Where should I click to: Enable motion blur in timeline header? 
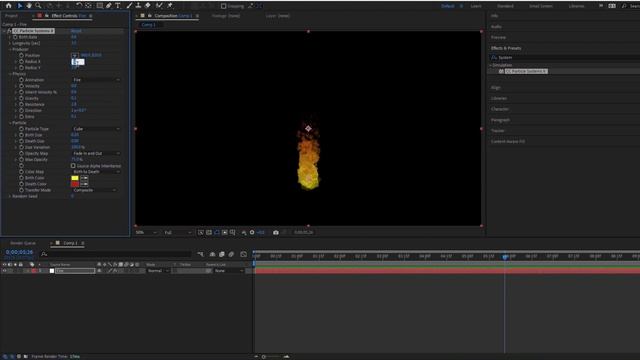click(231, 254)
